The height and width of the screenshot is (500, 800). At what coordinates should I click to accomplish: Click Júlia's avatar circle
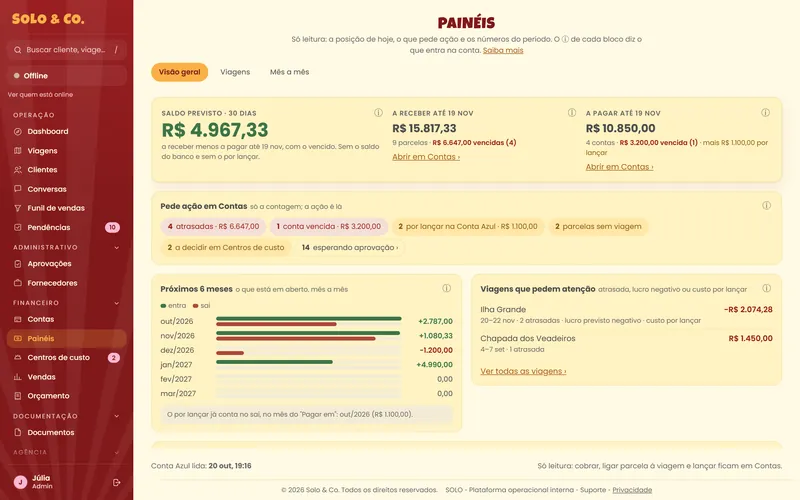[20, 482]
